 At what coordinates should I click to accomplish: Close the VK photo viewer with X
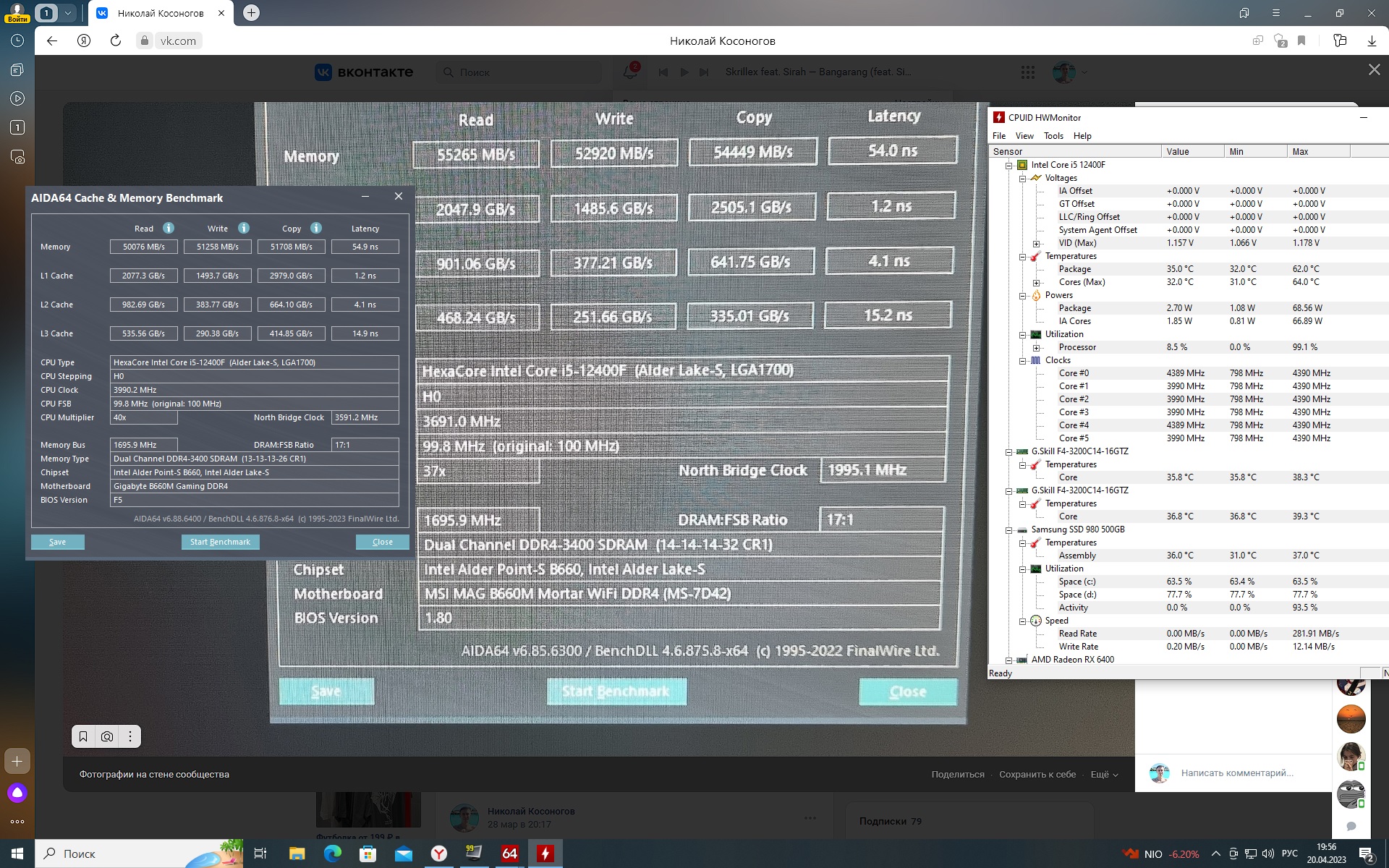tap(1374, 69)
